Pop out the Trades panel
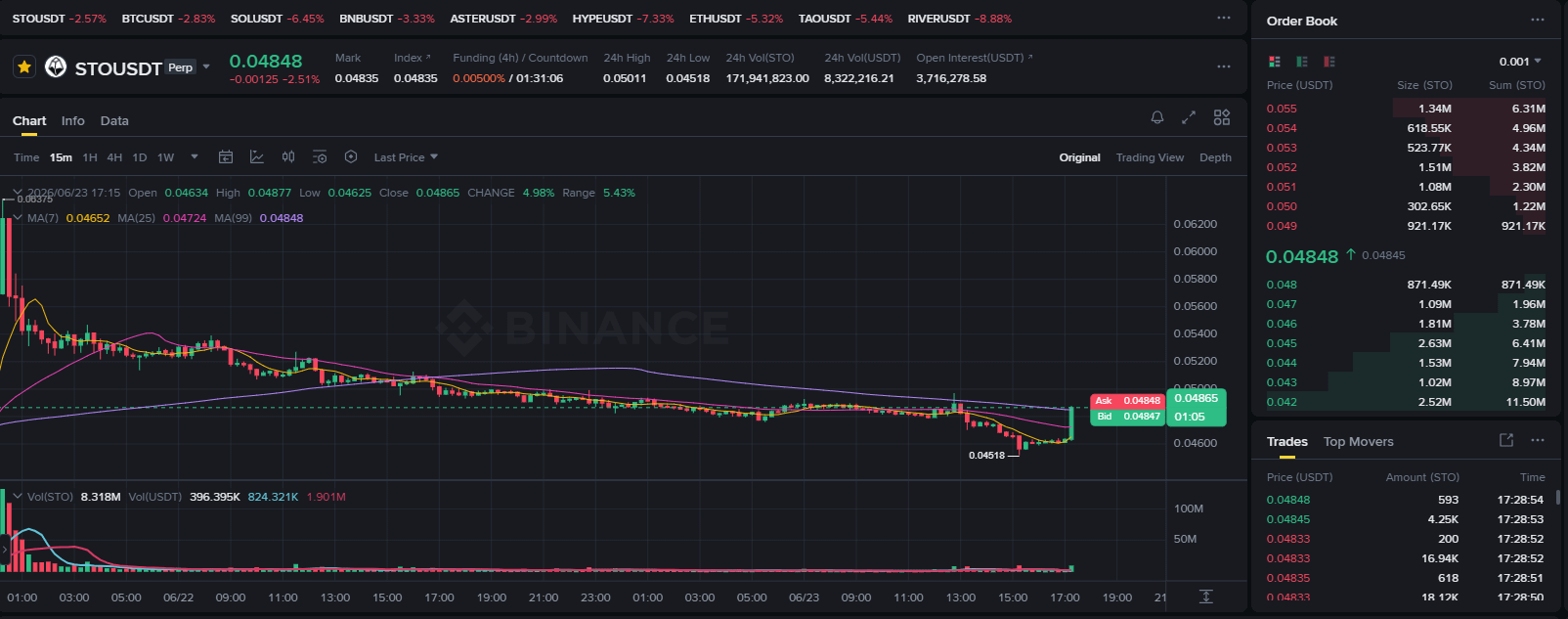This screenshot has width=1568, height=619. click(1506, 440)
